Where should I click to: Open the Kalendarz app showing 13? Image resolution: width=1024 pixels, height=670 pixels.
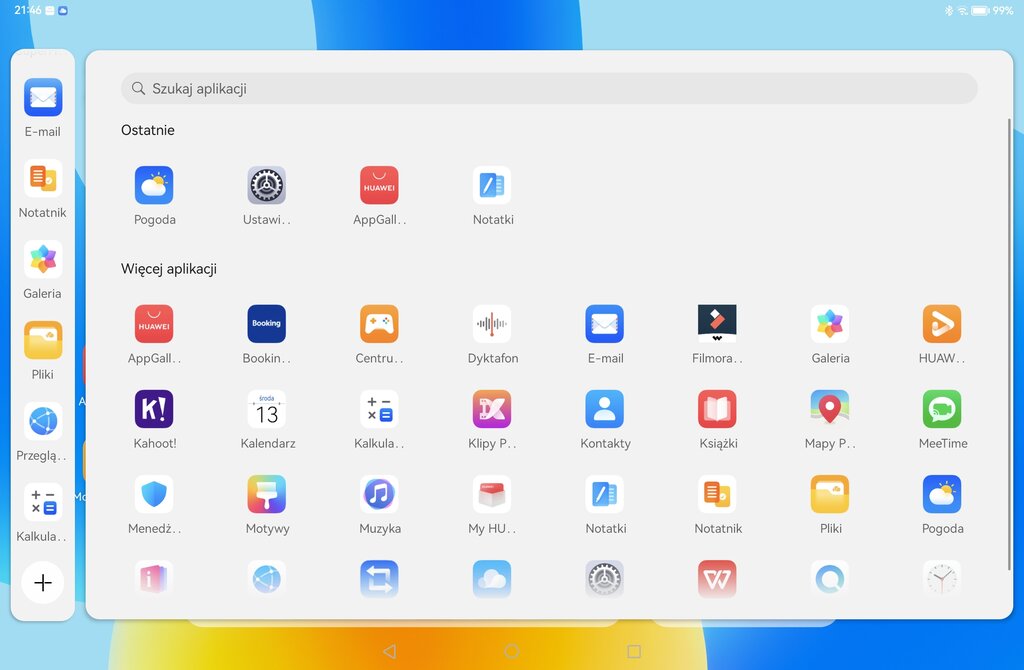pos(266,409)
